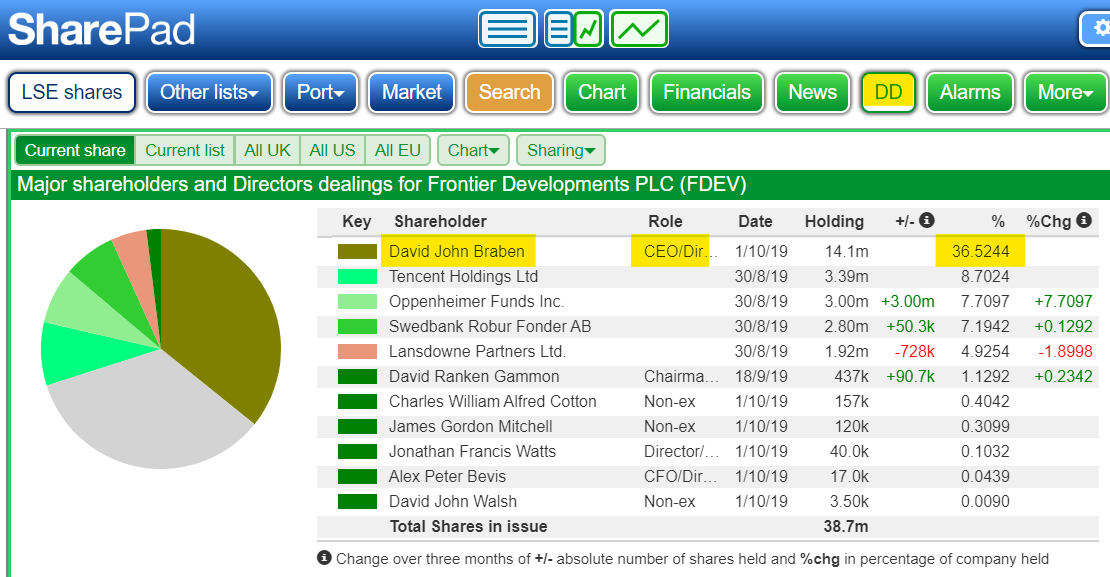Select shareholder Jonathan Francis Watts

[x=472, y=452]
